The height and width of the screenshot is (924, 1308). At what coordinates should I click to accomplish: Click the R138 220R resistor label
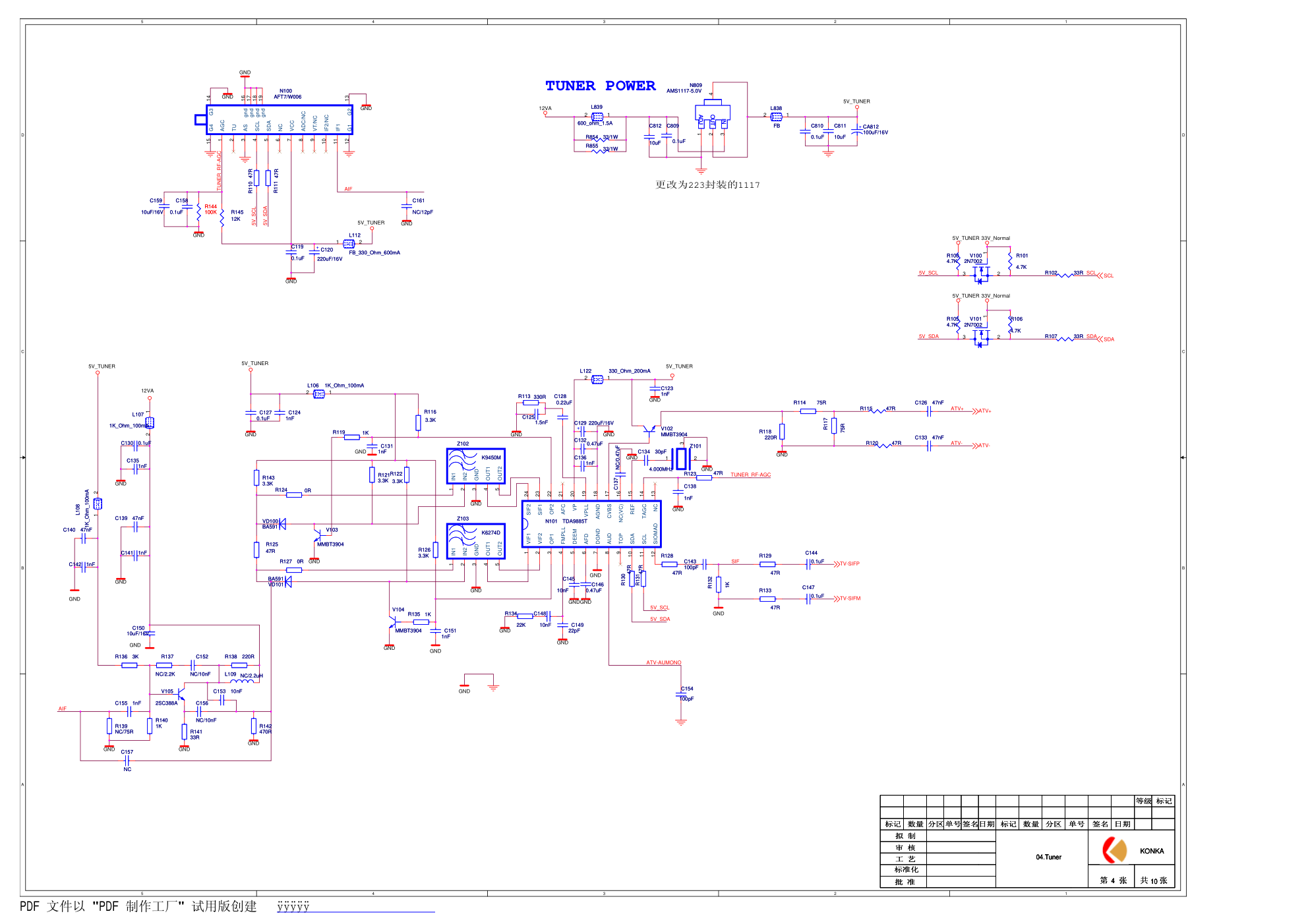click(239, 657)
